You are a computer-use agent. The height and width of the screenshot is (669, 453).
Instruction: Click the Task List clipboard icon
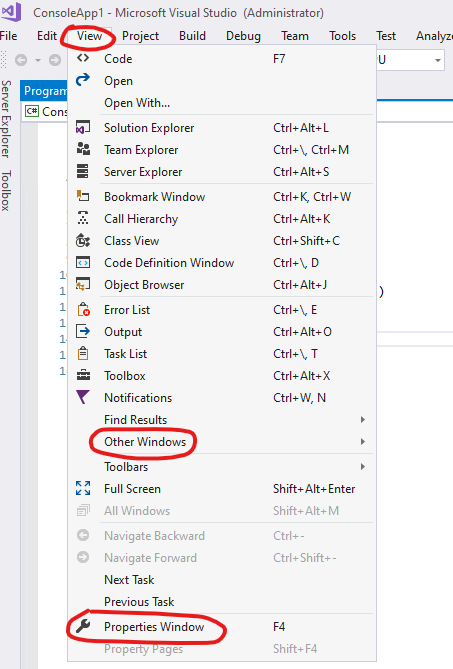83,353
